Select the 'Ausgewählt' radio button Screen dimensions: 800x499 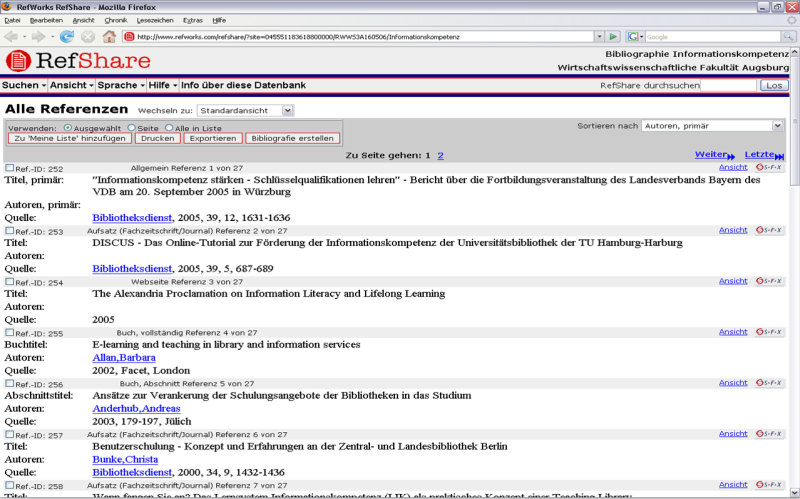(67, 128)
